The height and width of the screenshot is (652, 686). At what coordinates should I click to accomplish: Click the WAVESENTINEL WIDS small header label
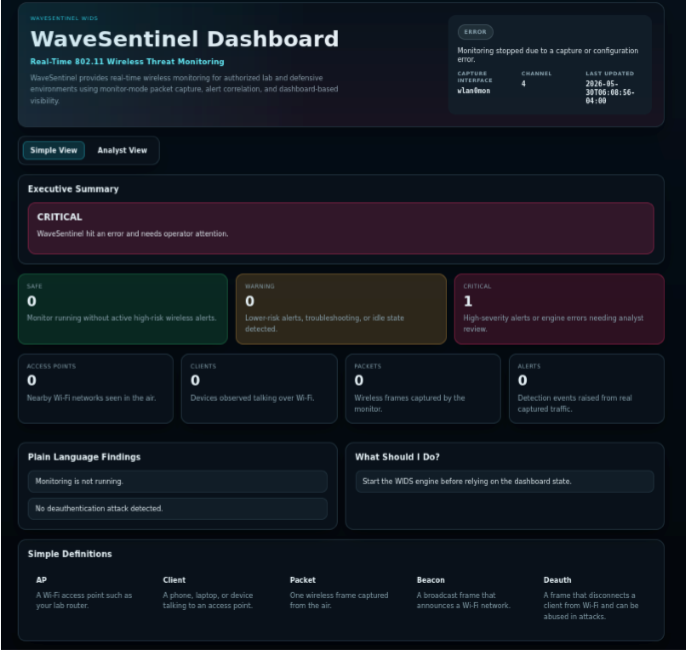pyautogui.click(x=64, y=18)
